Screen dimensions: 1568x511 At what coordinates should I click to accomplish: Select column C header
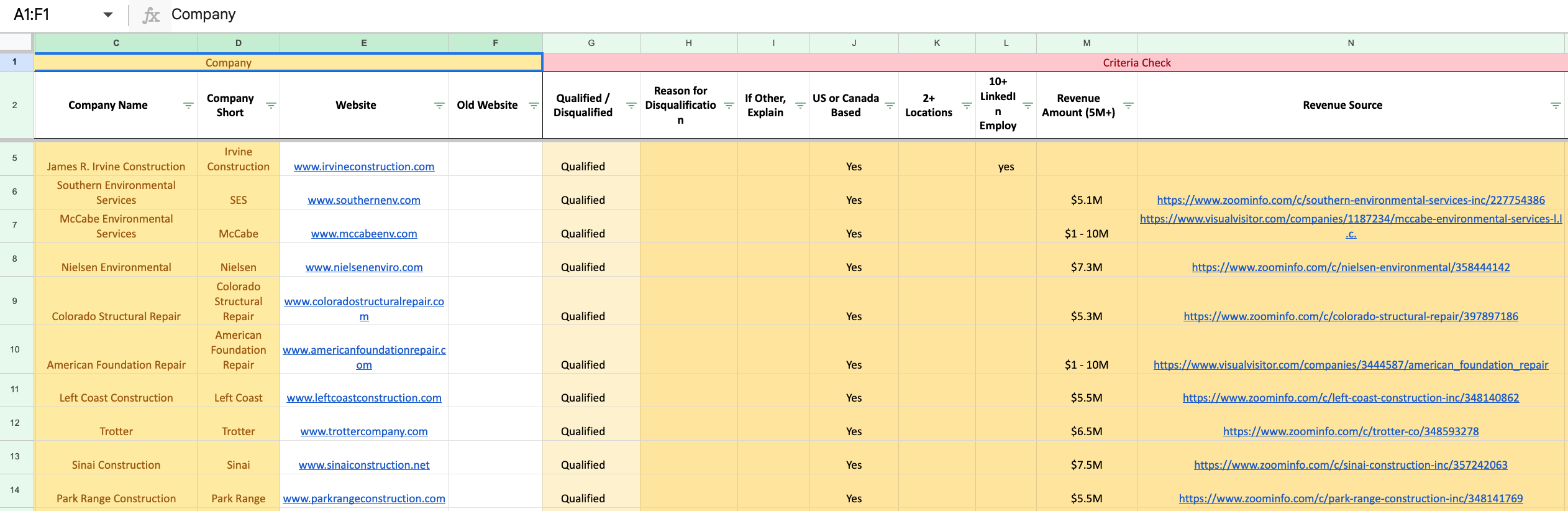(x=116, y=43)
